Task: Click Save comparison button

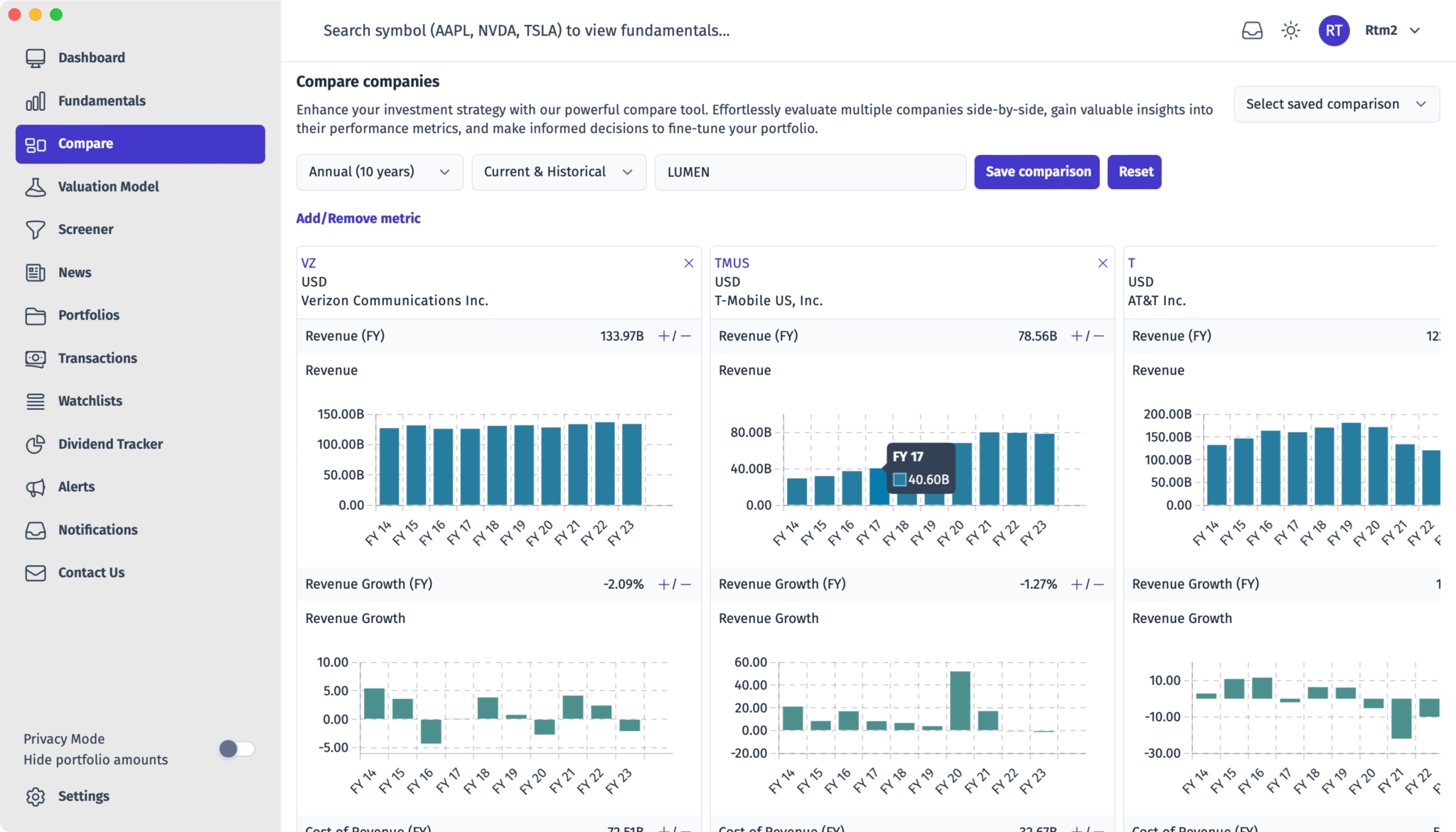Action: point(1037,172)
